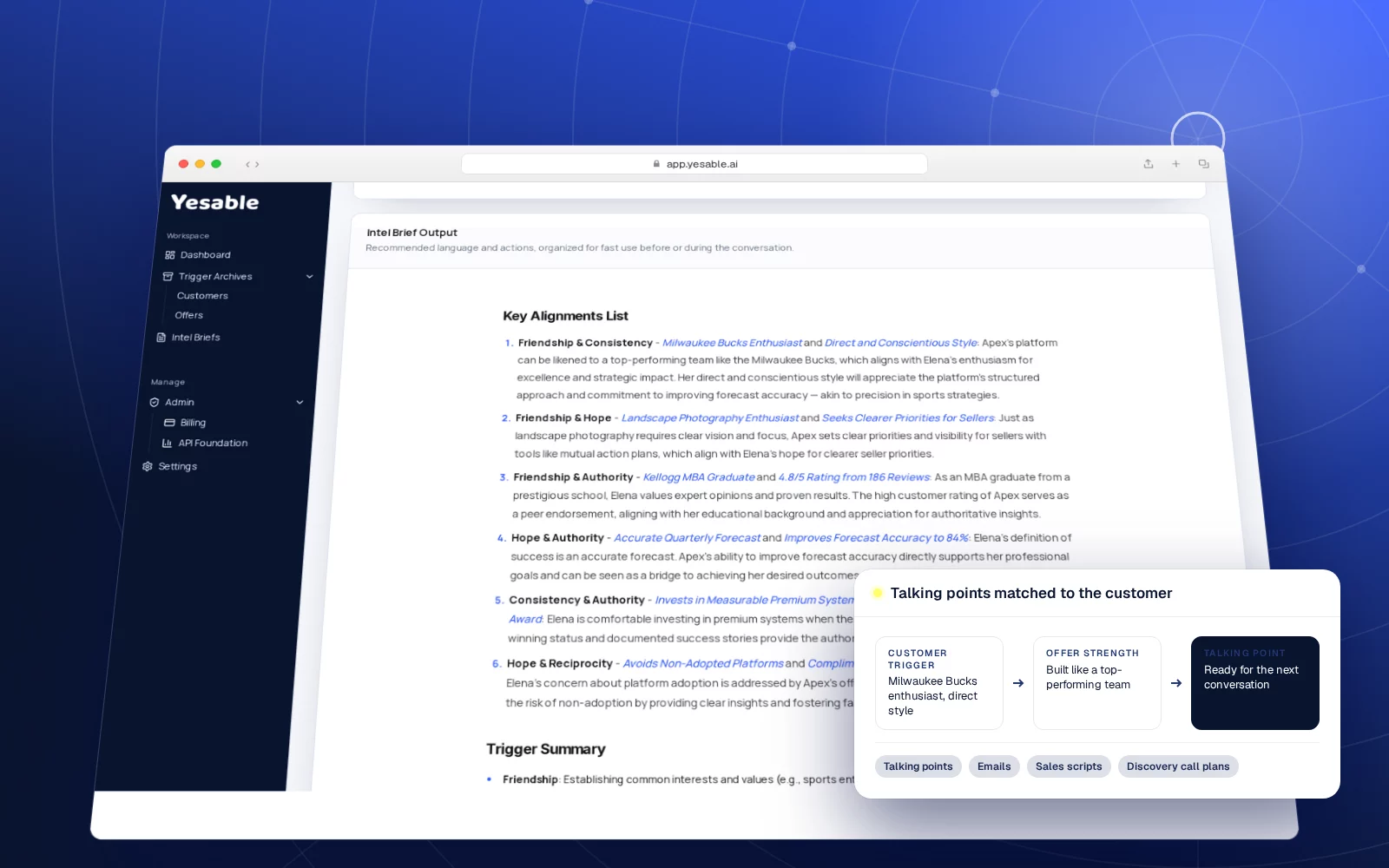Collapse the Admin section chevron
Viewport: 1389px width, 868px height.
[x=300, y=403]
